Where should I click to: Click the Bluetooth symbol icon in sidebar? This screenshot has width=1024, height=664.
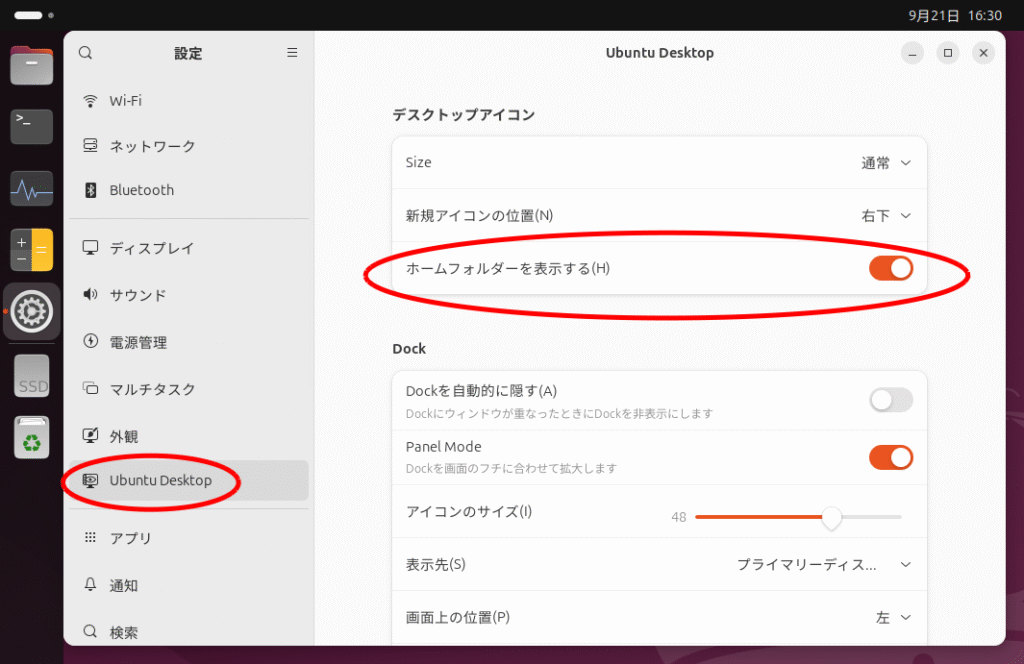pos(90,190)
